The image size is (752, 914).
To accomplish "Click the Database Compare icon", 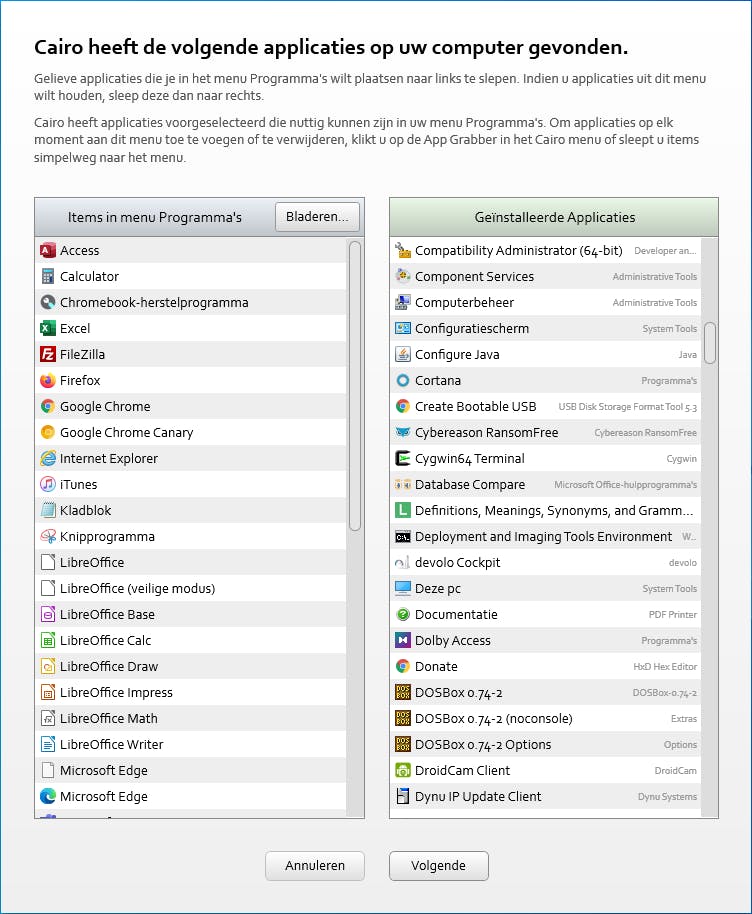I will pos(403,484).
